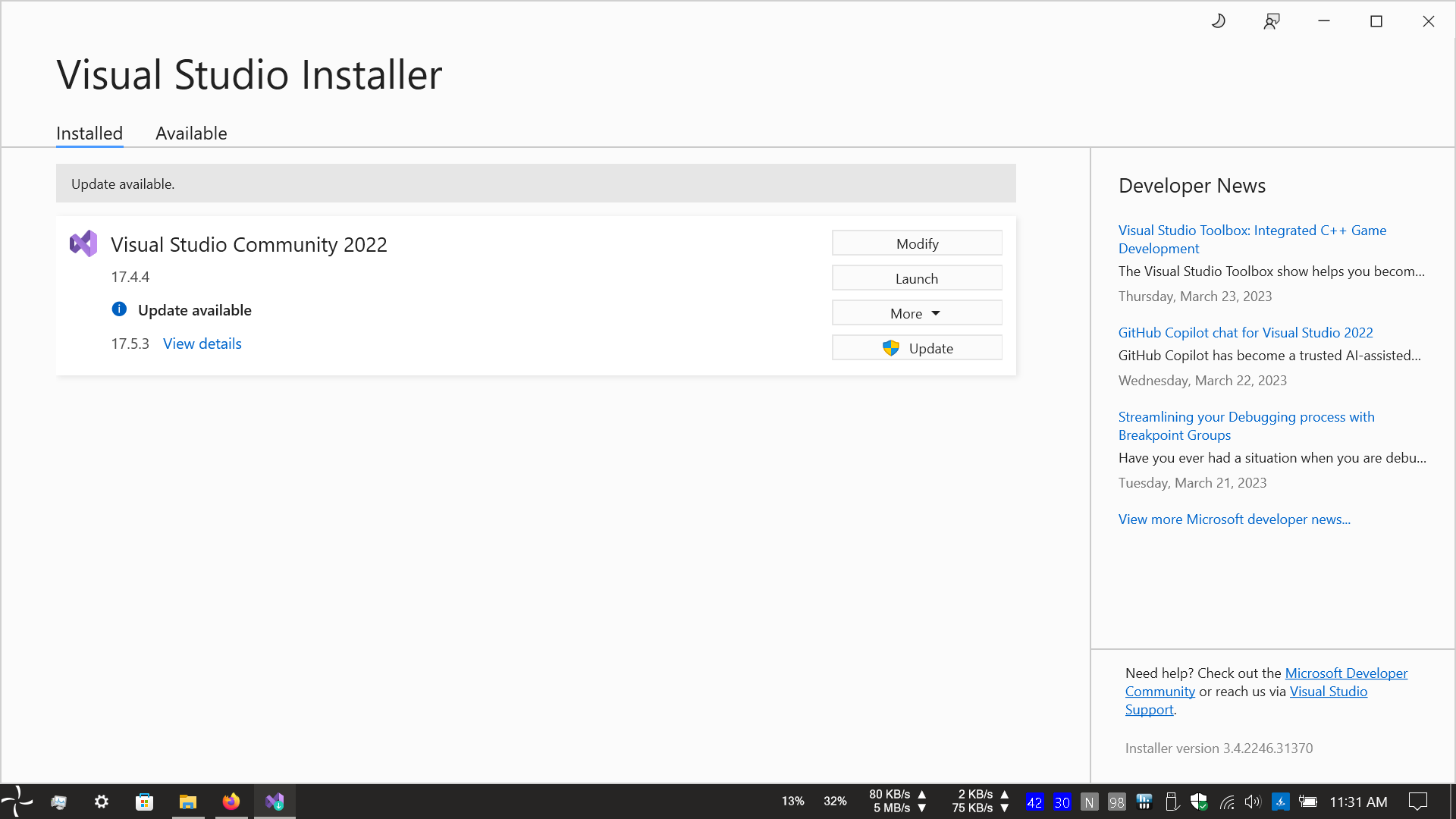Click the Installer version 3.4.2246.31370 text
This screenshot has width=1456, height=819.
click(1219, 748)
